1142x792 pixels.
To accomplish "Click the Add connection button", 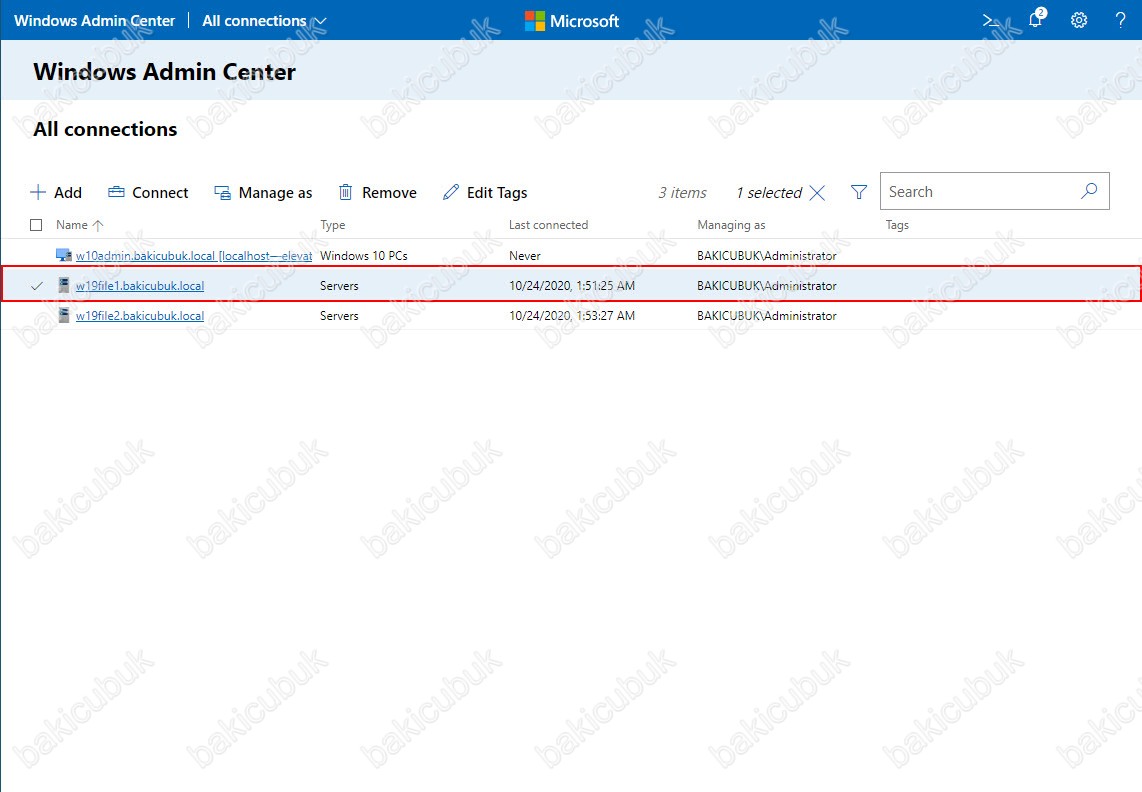I will 55,192.
